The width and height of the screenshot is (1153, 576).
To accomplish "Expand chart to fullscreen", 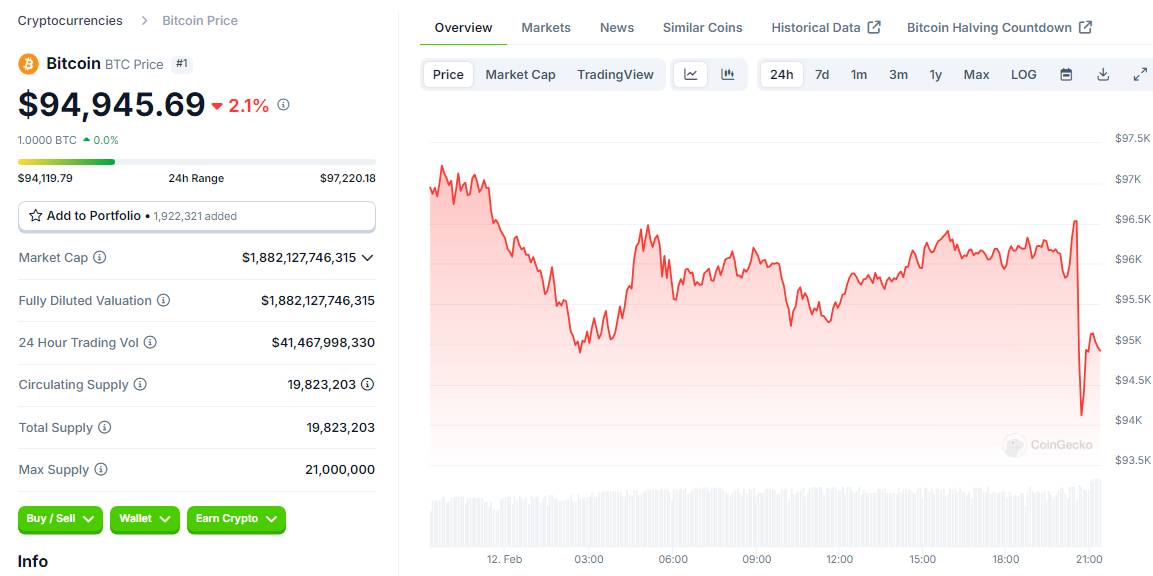I will pyautogui.click(x=1140, y=74).
